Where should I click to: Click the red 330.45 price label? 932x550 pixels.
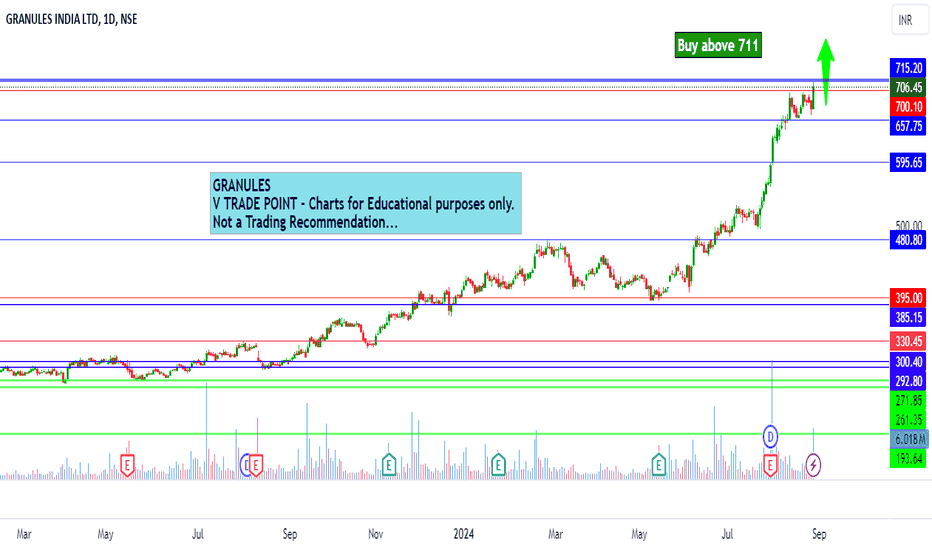tap(908, 341)
